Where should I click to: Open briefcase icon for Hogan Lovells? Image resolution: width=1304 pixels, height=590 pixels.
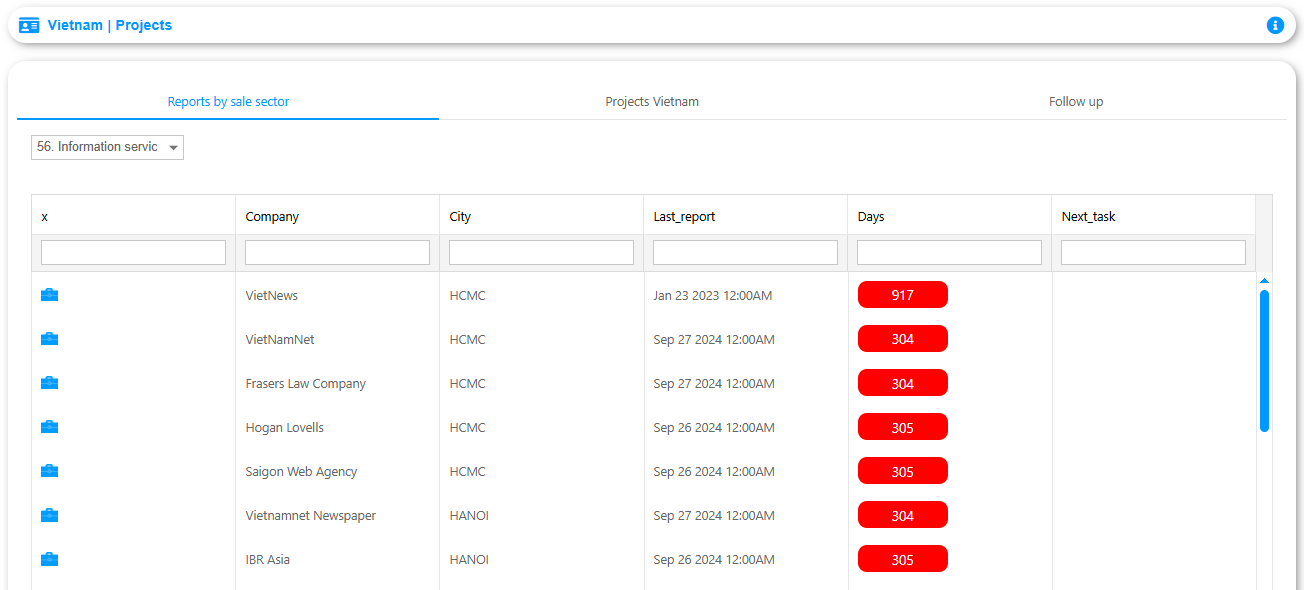49,427
